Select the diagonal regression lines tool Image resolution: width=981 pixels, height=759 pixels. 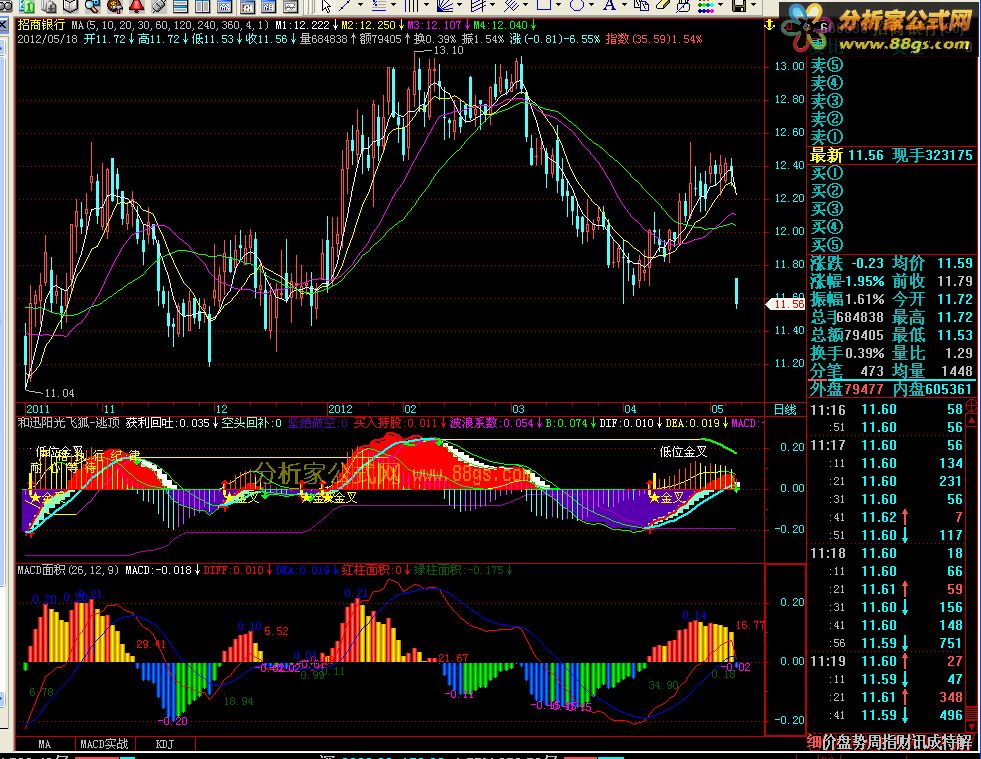511,6
